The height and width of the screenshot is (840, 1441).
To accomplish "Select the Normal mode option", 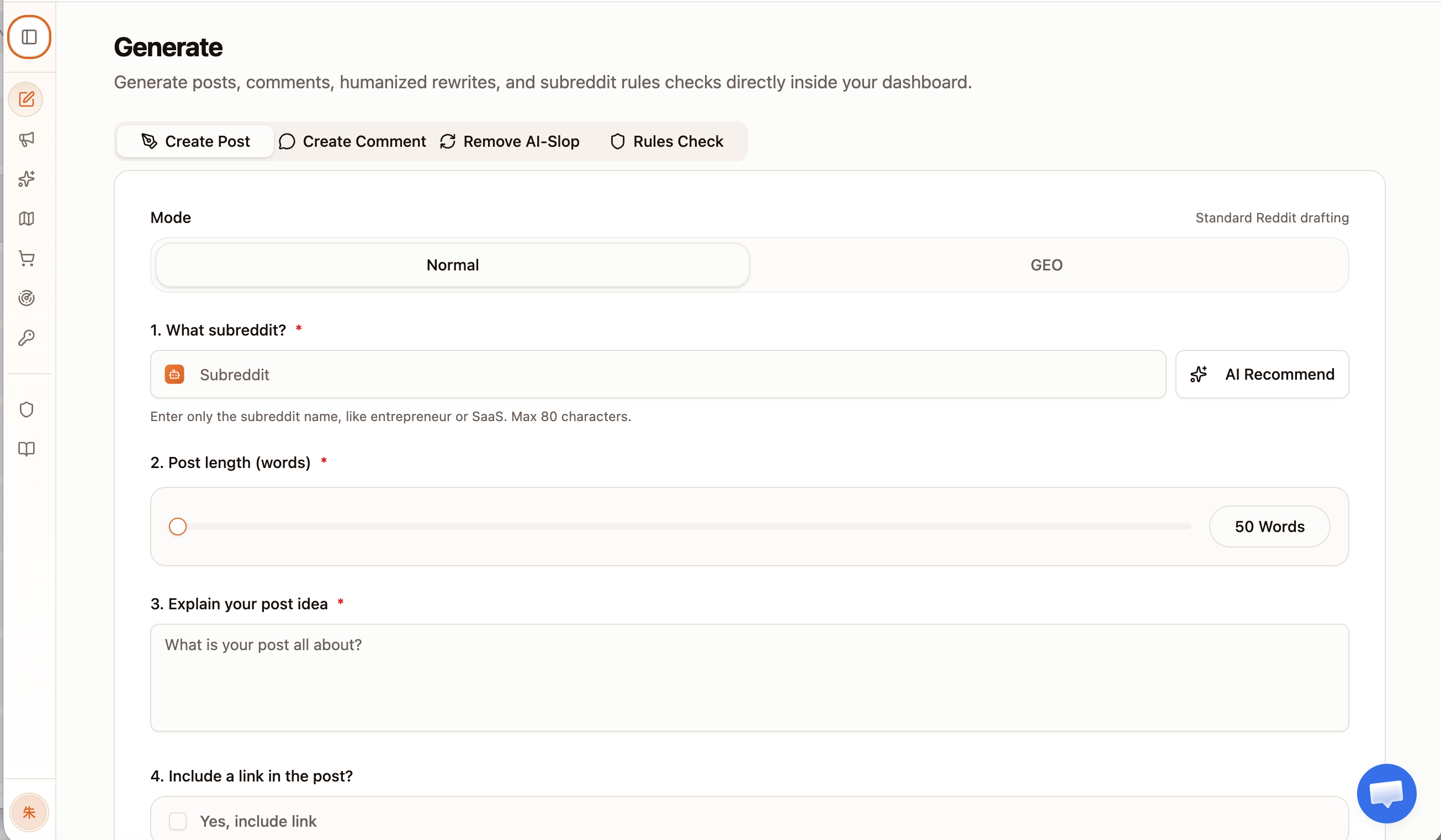I will click(x=452, y=265).
